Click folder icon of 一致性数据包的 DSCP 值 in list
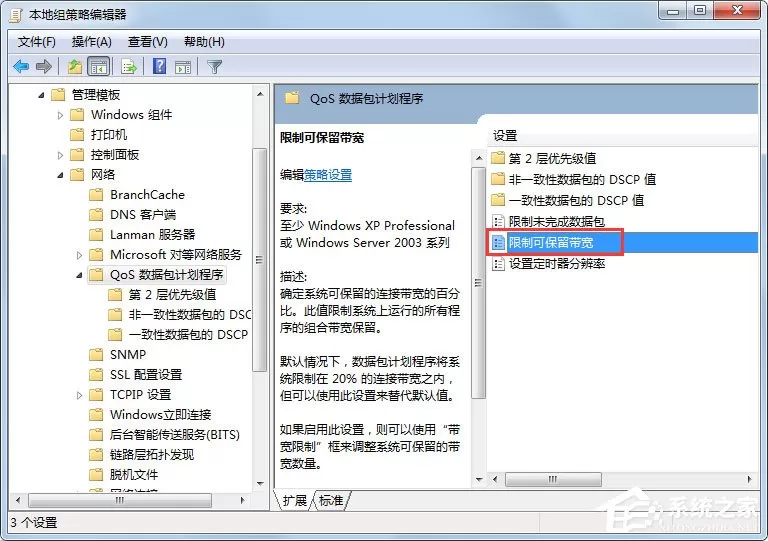768x541 pixels. (498, 200)
